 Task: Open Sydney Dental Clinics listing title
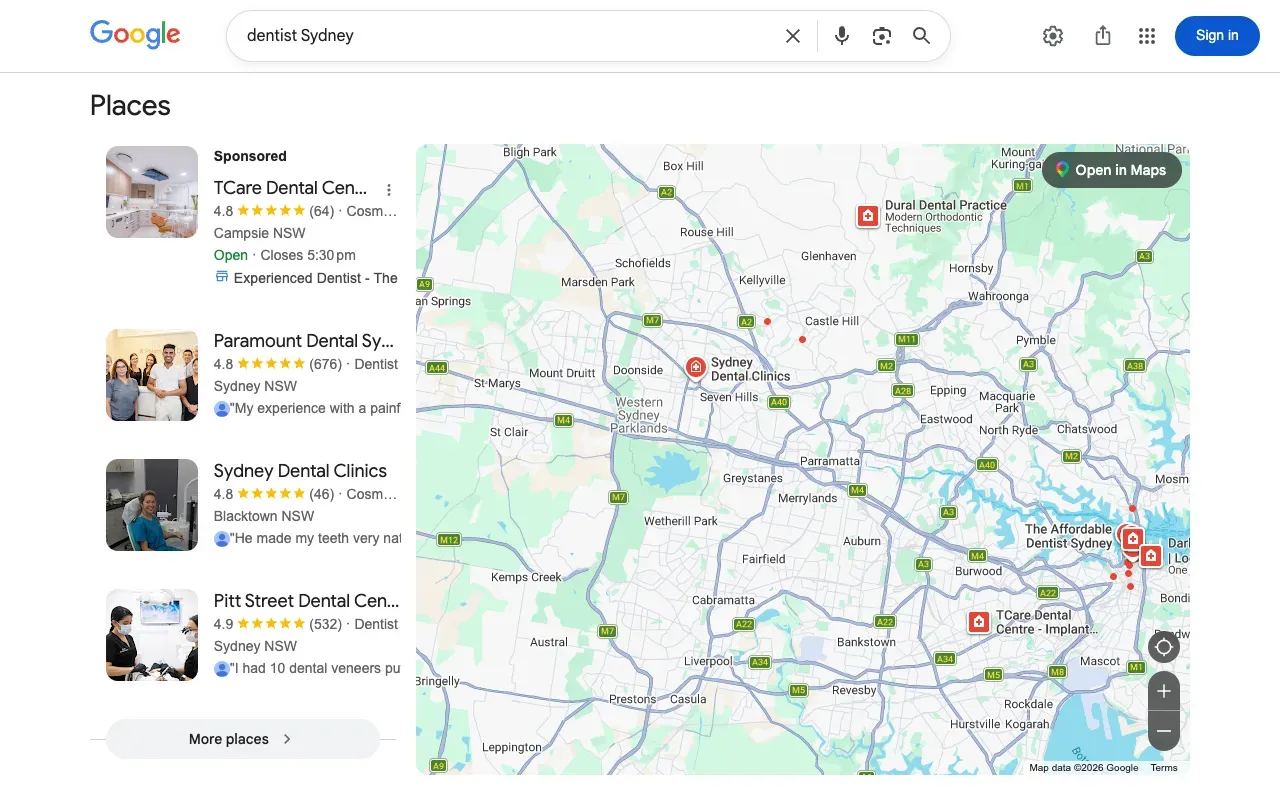(300, 471)
